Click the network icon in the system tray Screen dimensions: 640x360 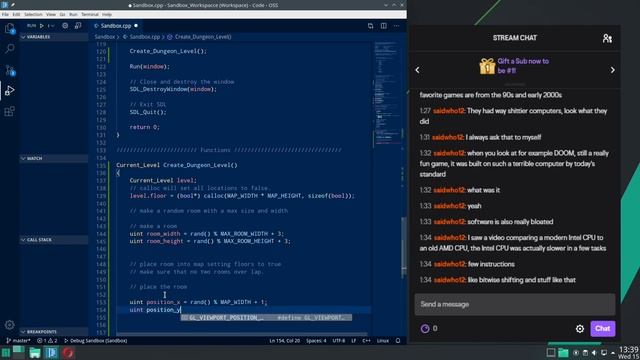(604, 353)
